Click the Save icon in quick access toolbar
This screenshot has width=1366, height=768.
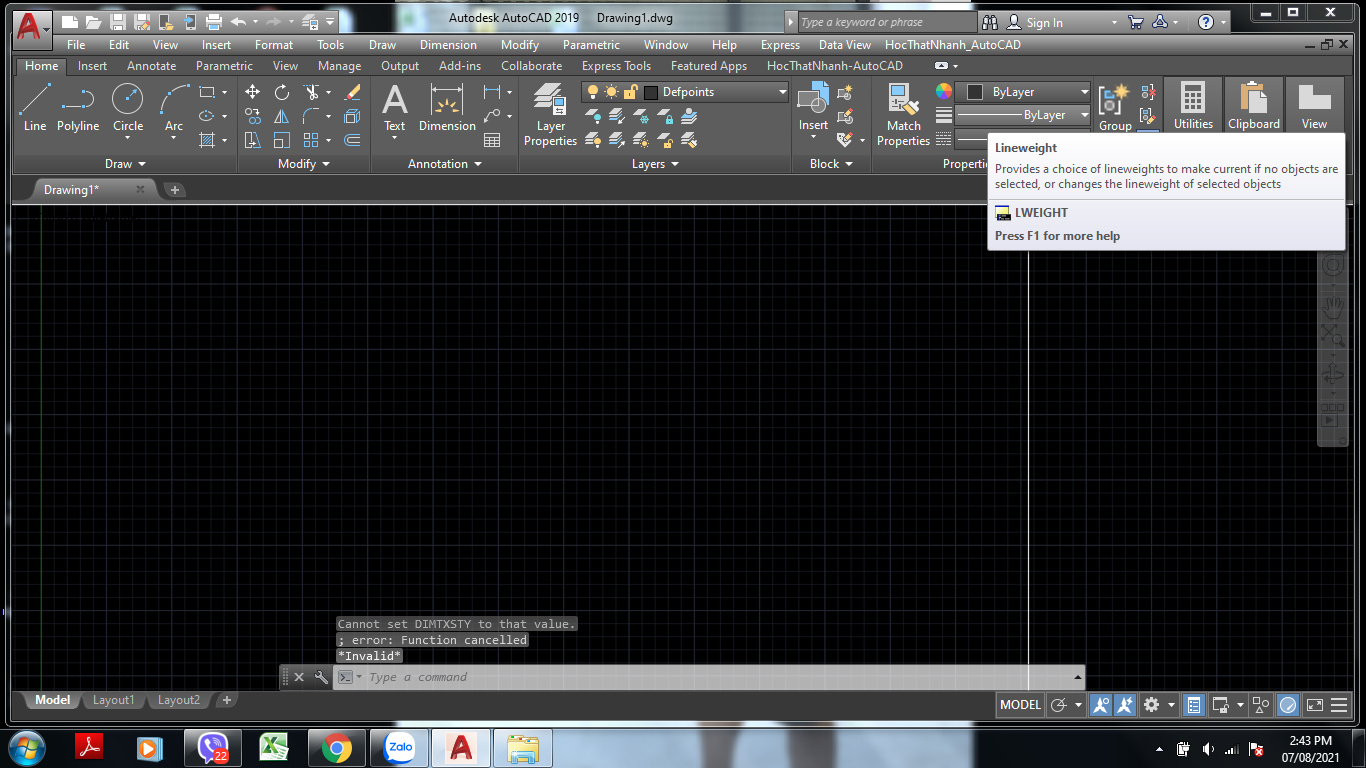coord(118,22)
